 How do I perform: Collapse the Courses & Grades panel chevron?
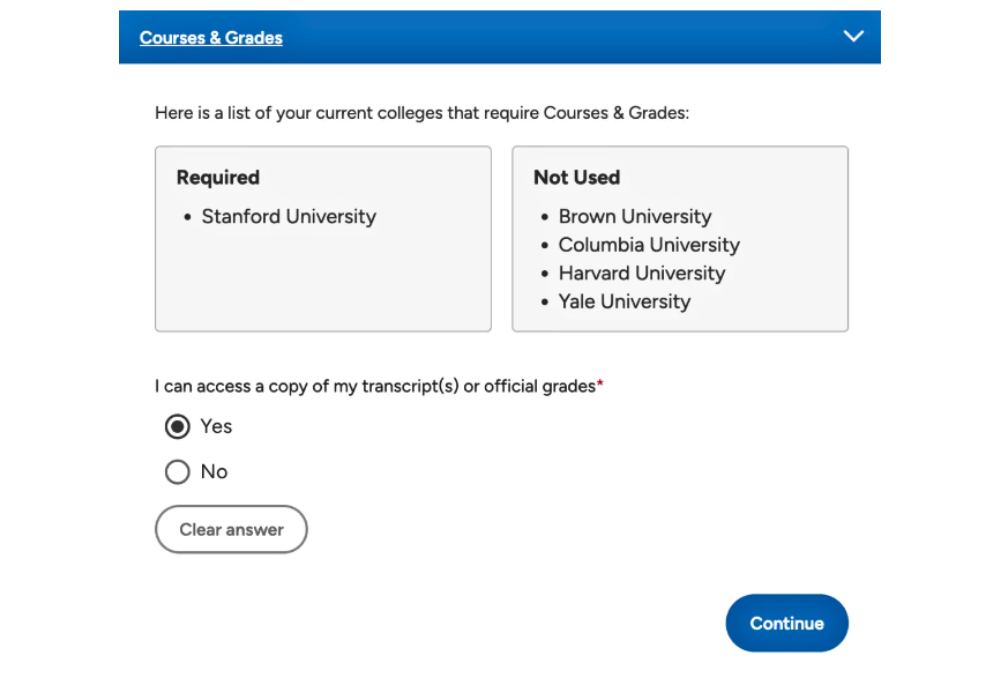[x=853, y=36]
